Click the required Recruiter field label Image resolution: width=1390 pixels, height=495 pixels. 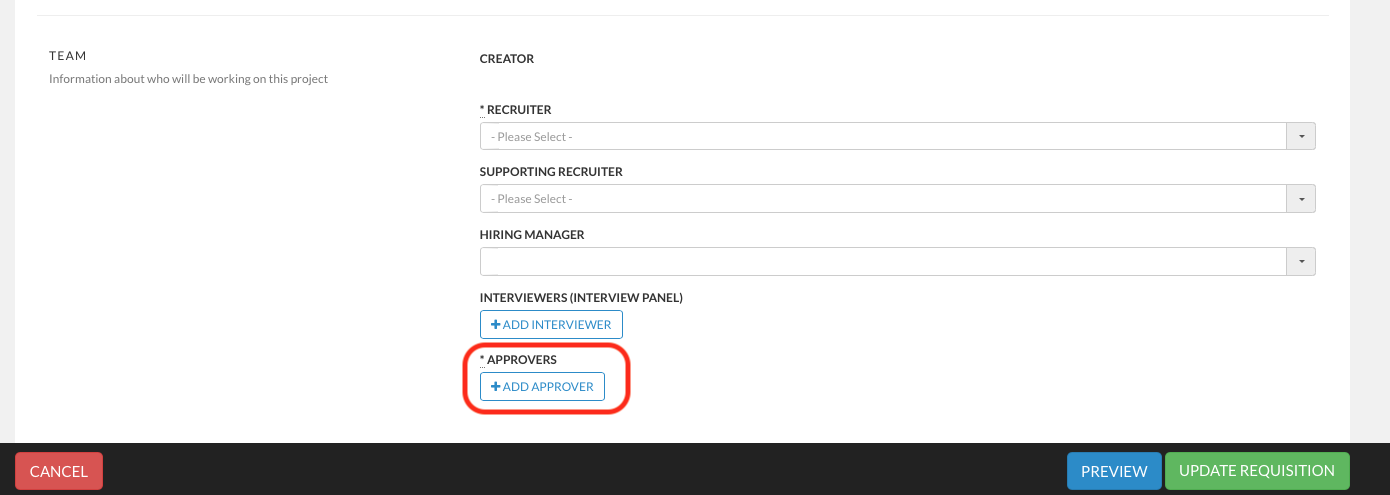518,110
